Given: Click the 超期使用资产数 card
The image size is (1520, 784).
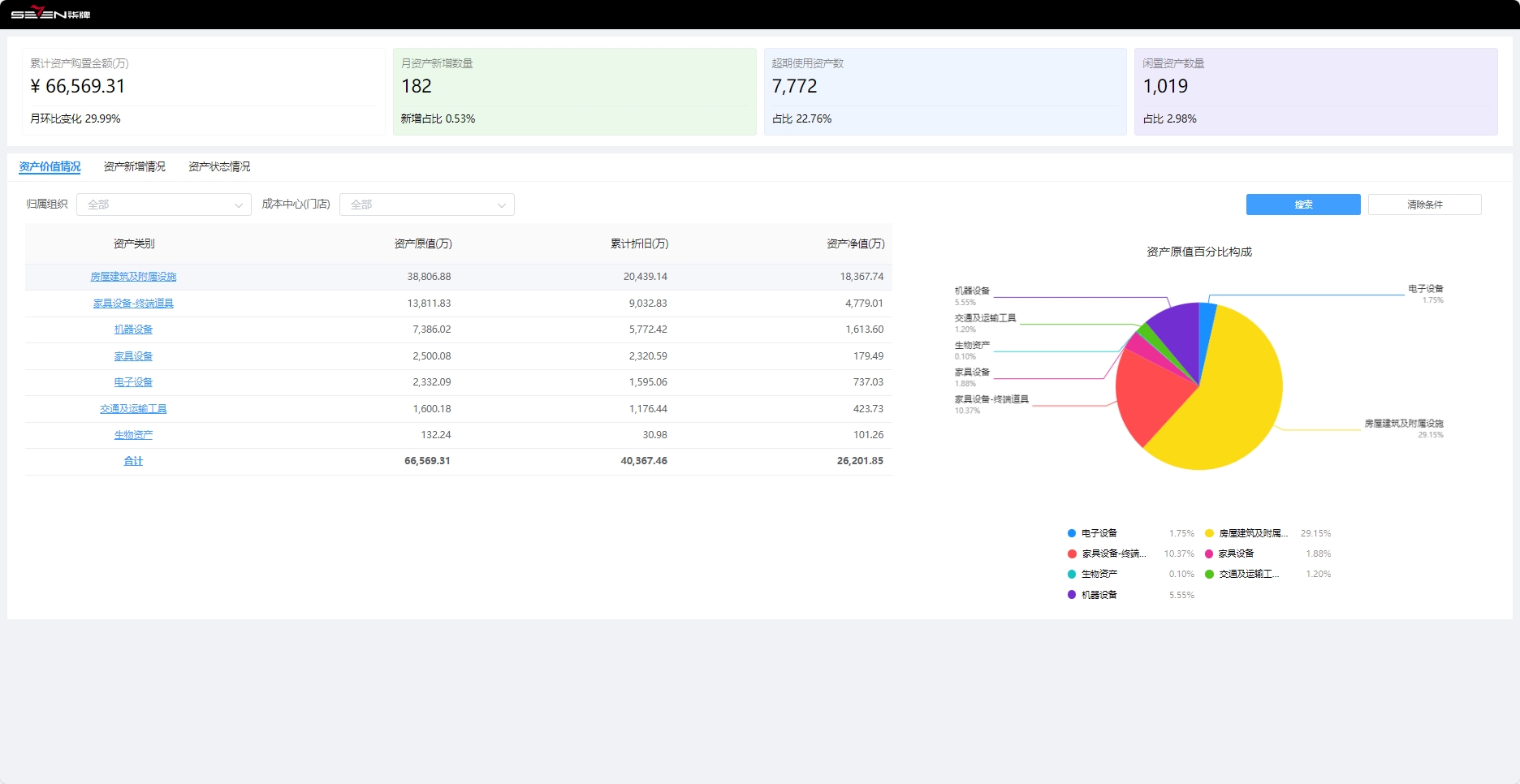Looking at the screenshot, I should (x=945, y=92).
